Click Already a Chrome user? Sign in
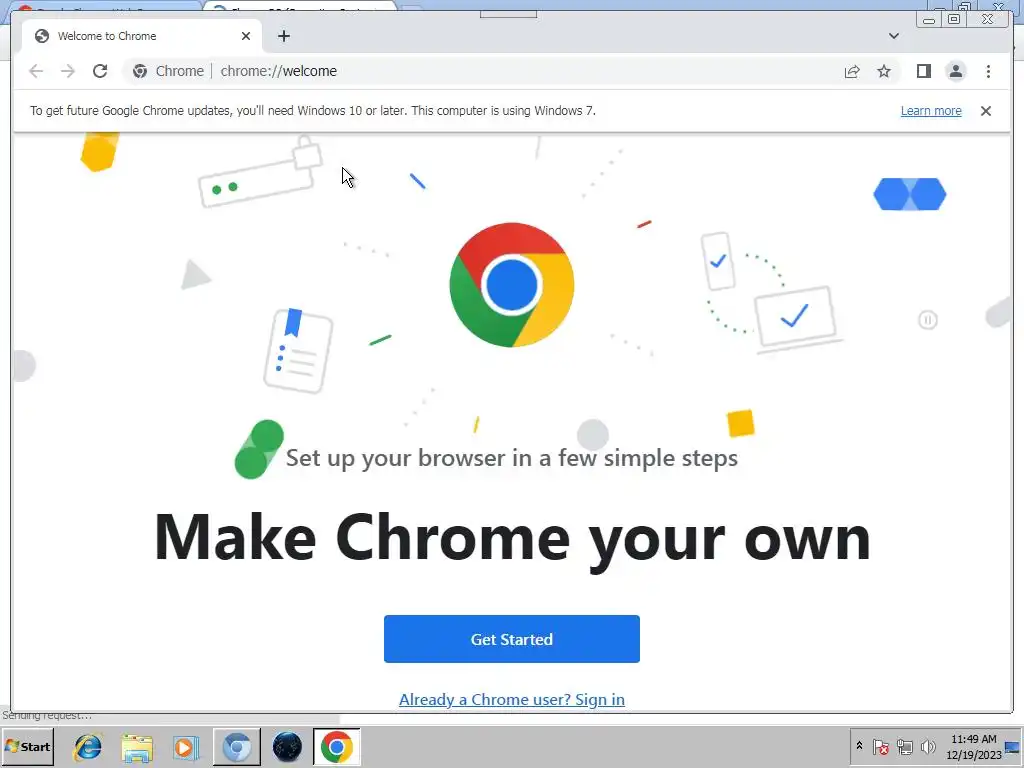The image size is (1024, 768). (x=511, y=699)
